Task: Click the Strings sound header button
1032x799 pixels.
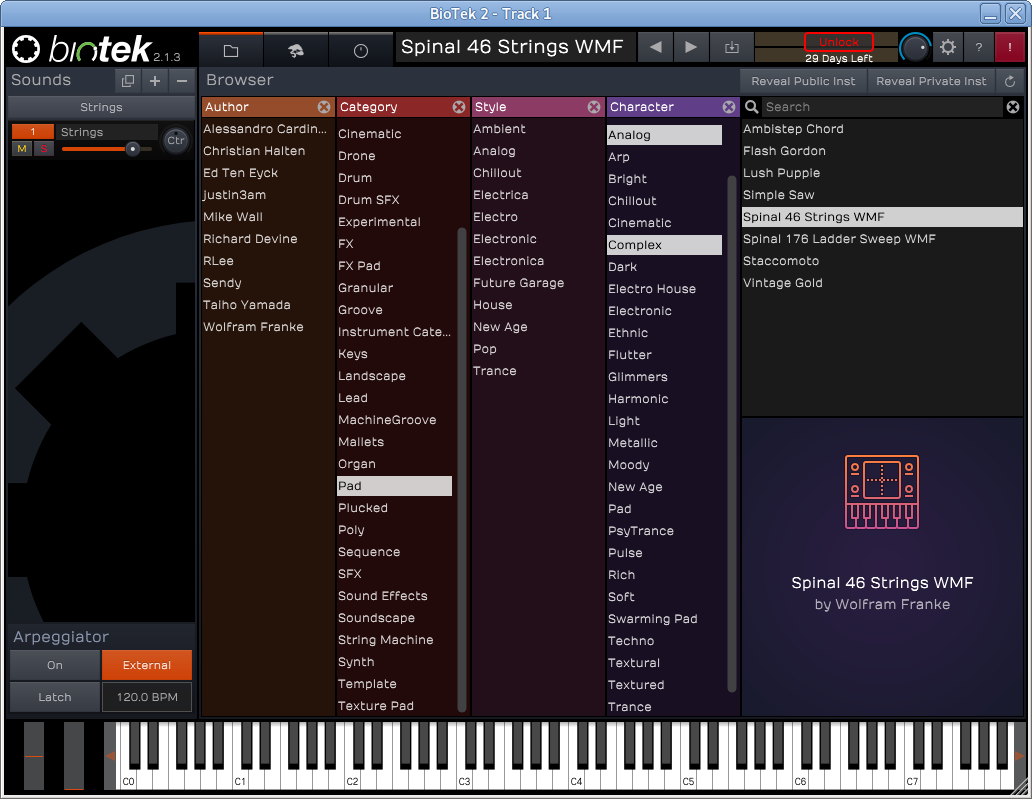Action: [x=101, y=107]
